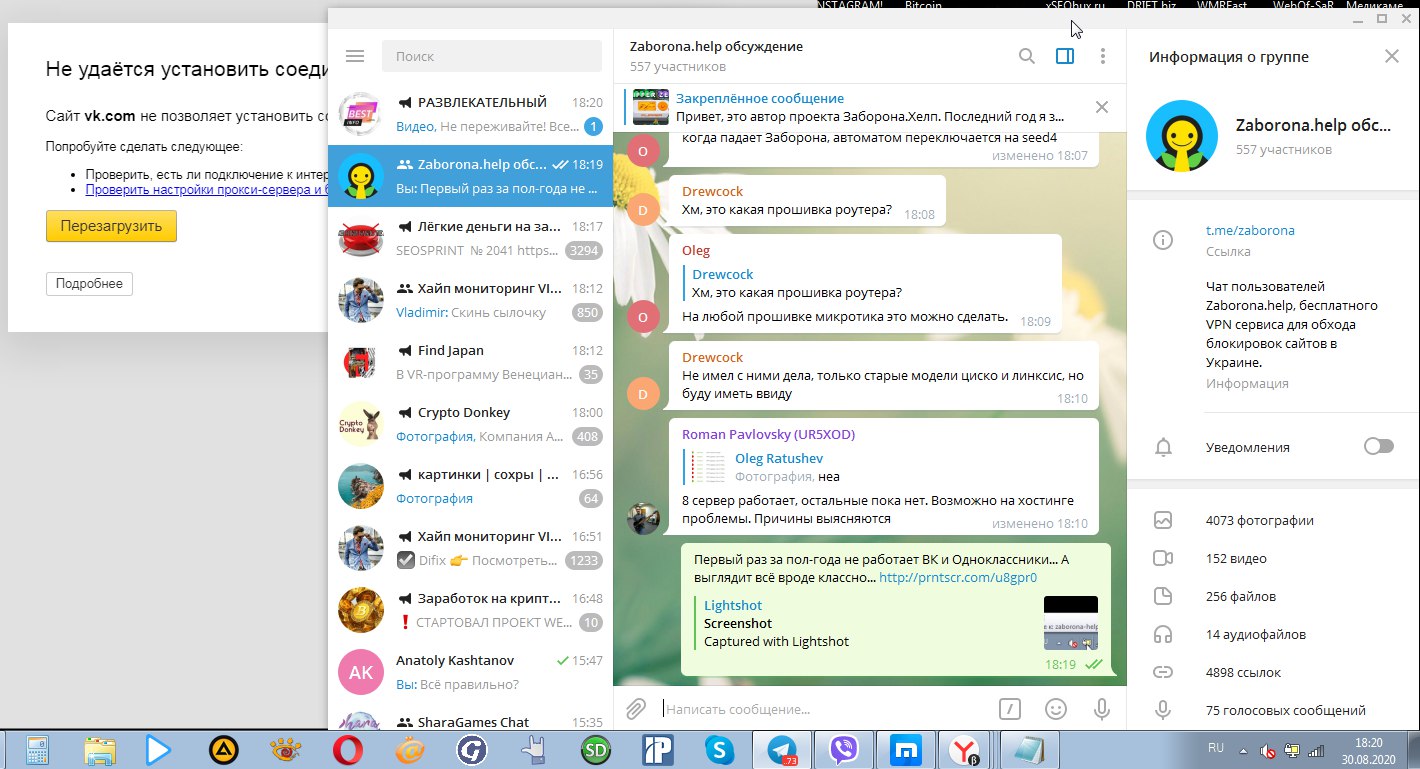Click Перезагрузить button in browser window
Screen dimensions: 1420x769
point(111,226)
